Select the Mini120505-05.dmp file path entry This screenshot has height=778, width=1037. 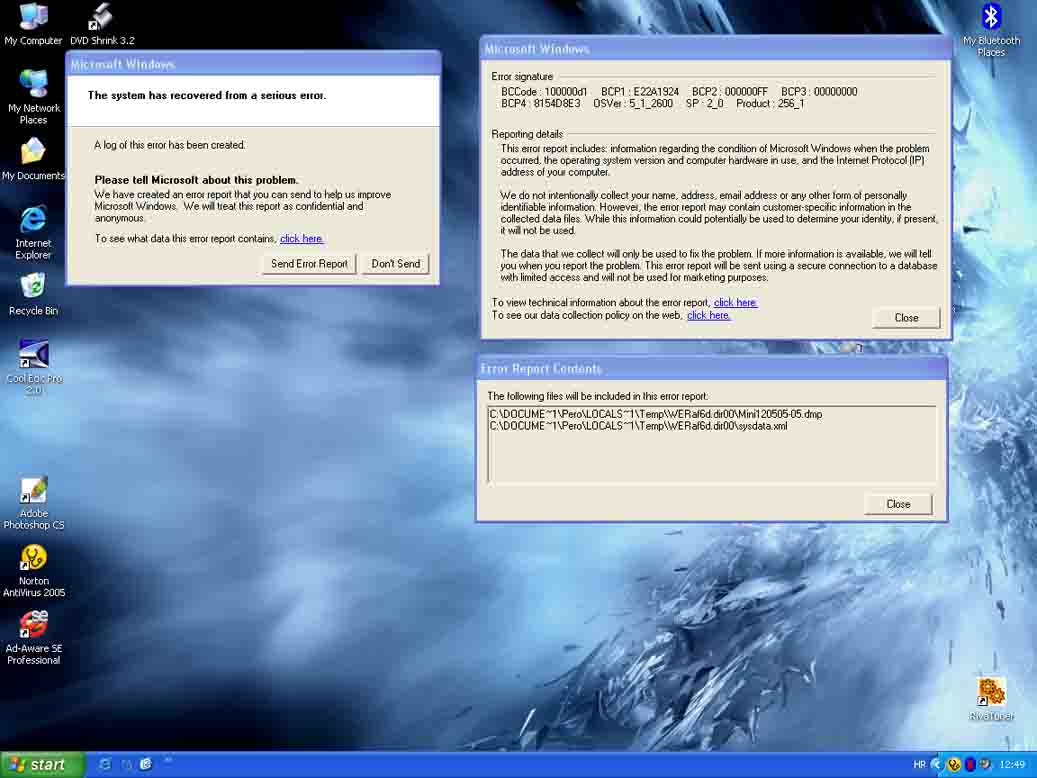coord(655,414)
